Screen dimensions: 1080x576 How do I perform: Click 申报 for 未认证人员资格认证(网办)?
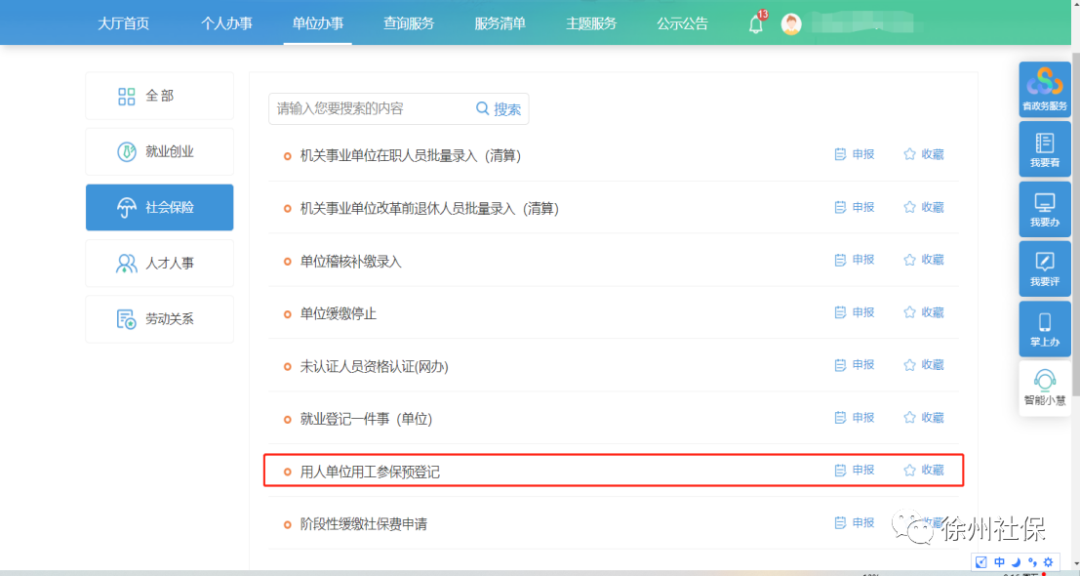854,364
